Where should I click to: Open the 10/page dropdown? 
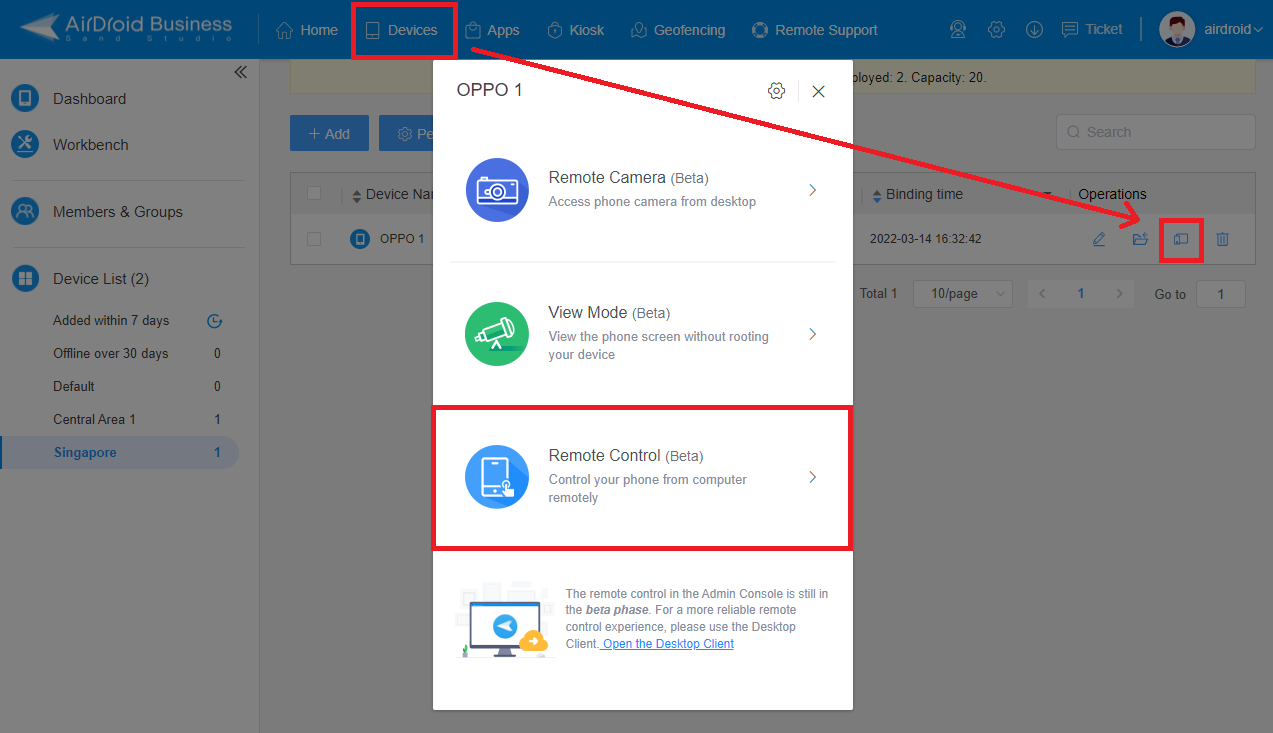[963, 294]
